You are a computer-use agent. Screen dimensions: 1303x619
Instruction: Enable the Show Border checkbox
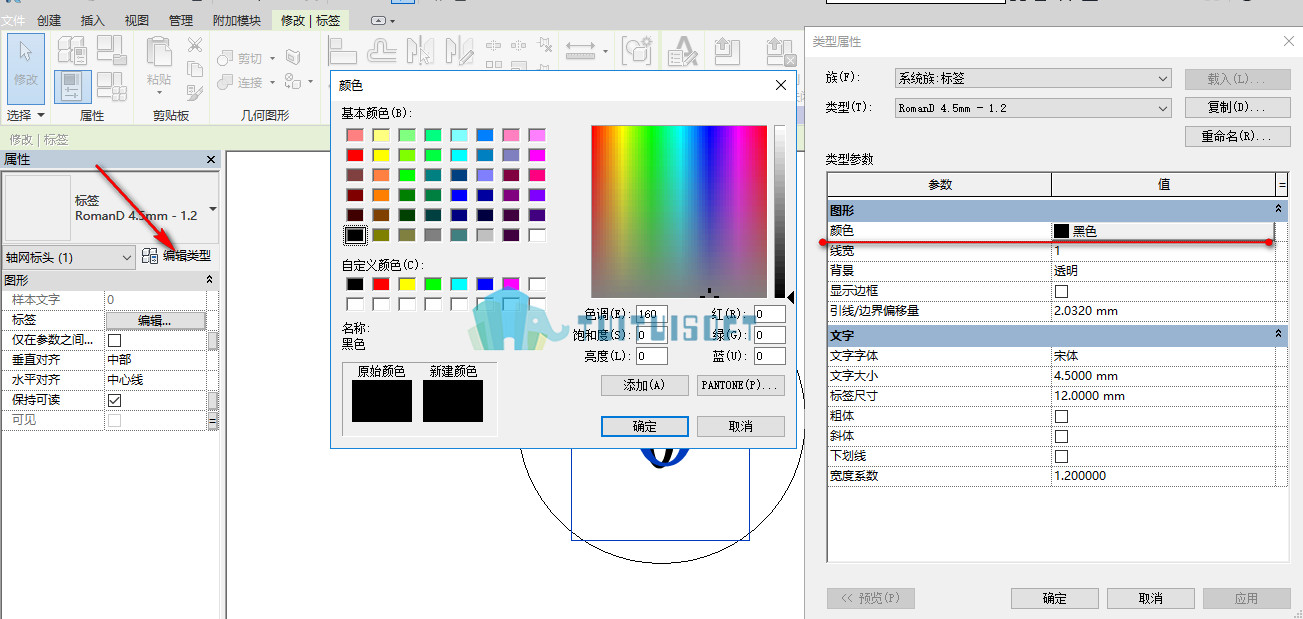(1062, 291)
